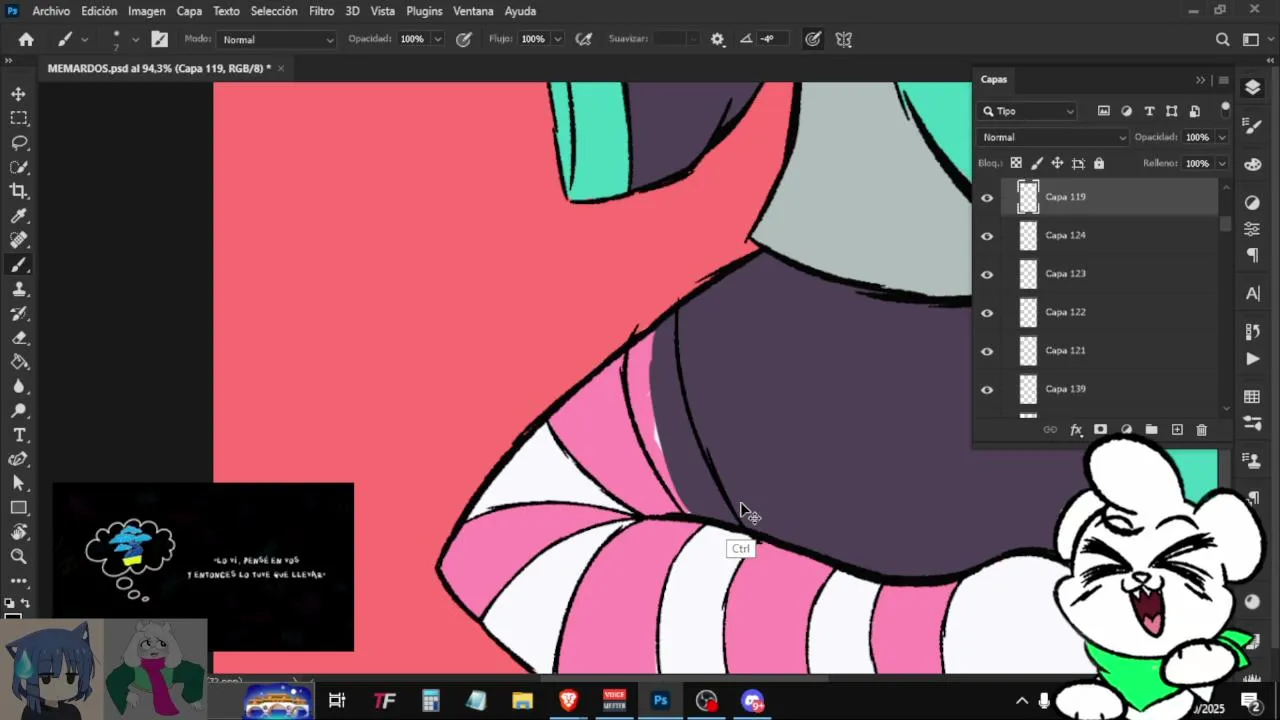Select the Hand tool
Screen dimensions: 1280x720
19,532
